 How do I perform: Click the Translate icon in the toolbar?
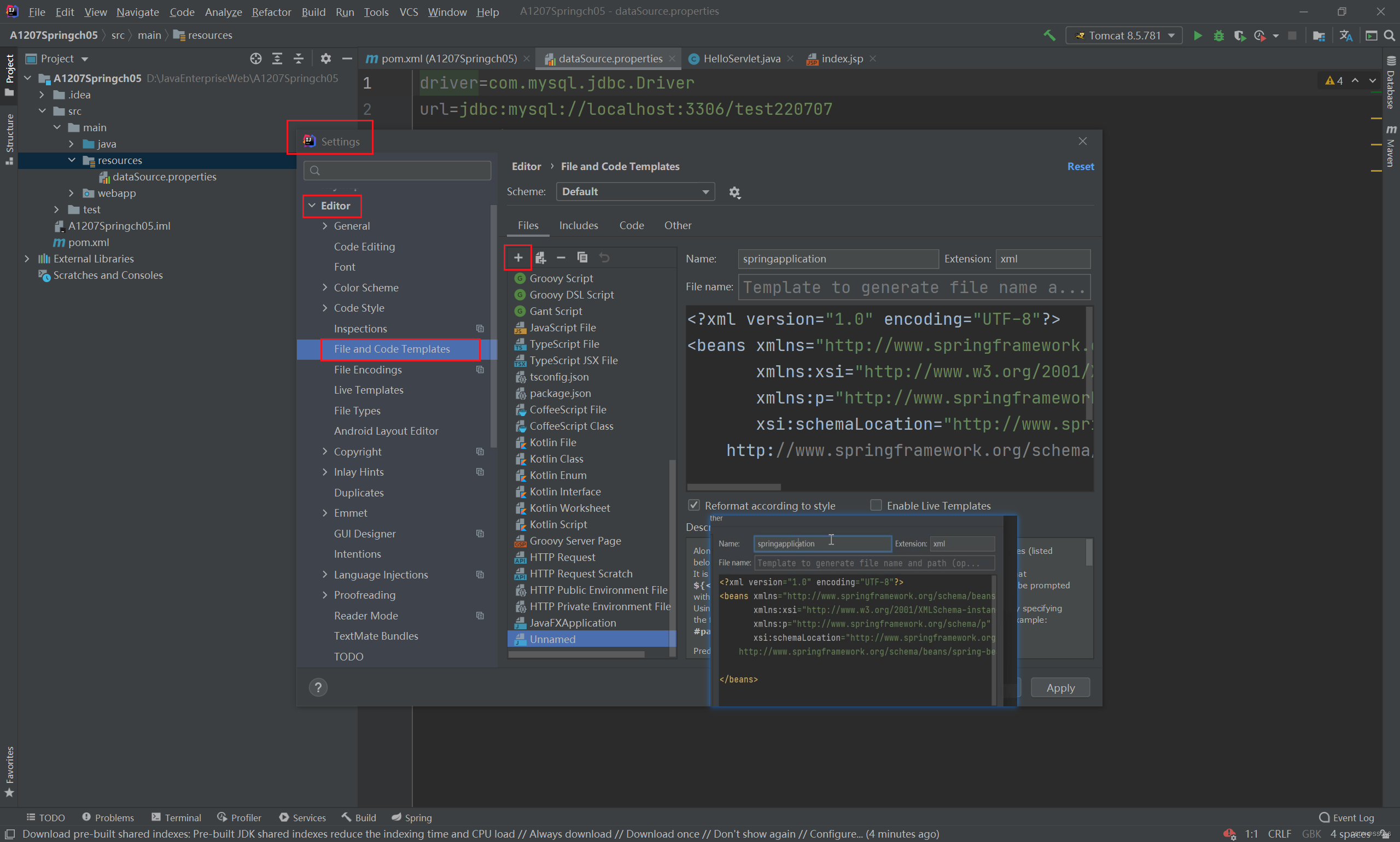pyautogui.click(x=1345, y=36)
